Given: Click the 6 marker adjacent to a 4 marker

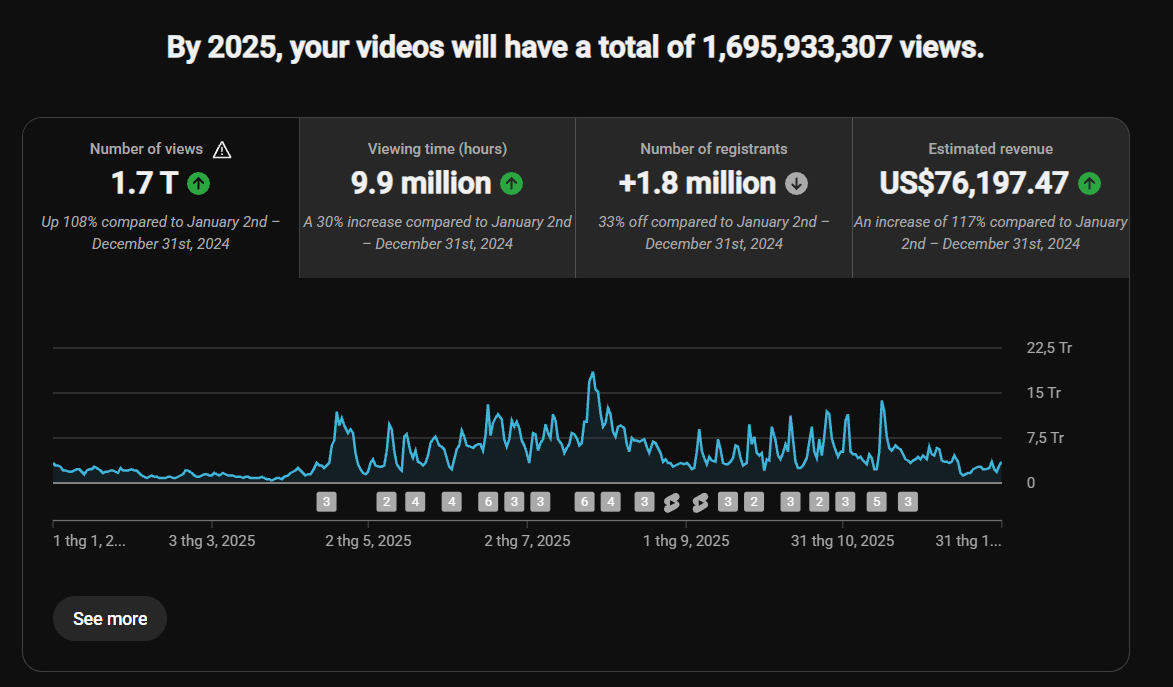Looking at the screenshot, I should click(584, 502).
